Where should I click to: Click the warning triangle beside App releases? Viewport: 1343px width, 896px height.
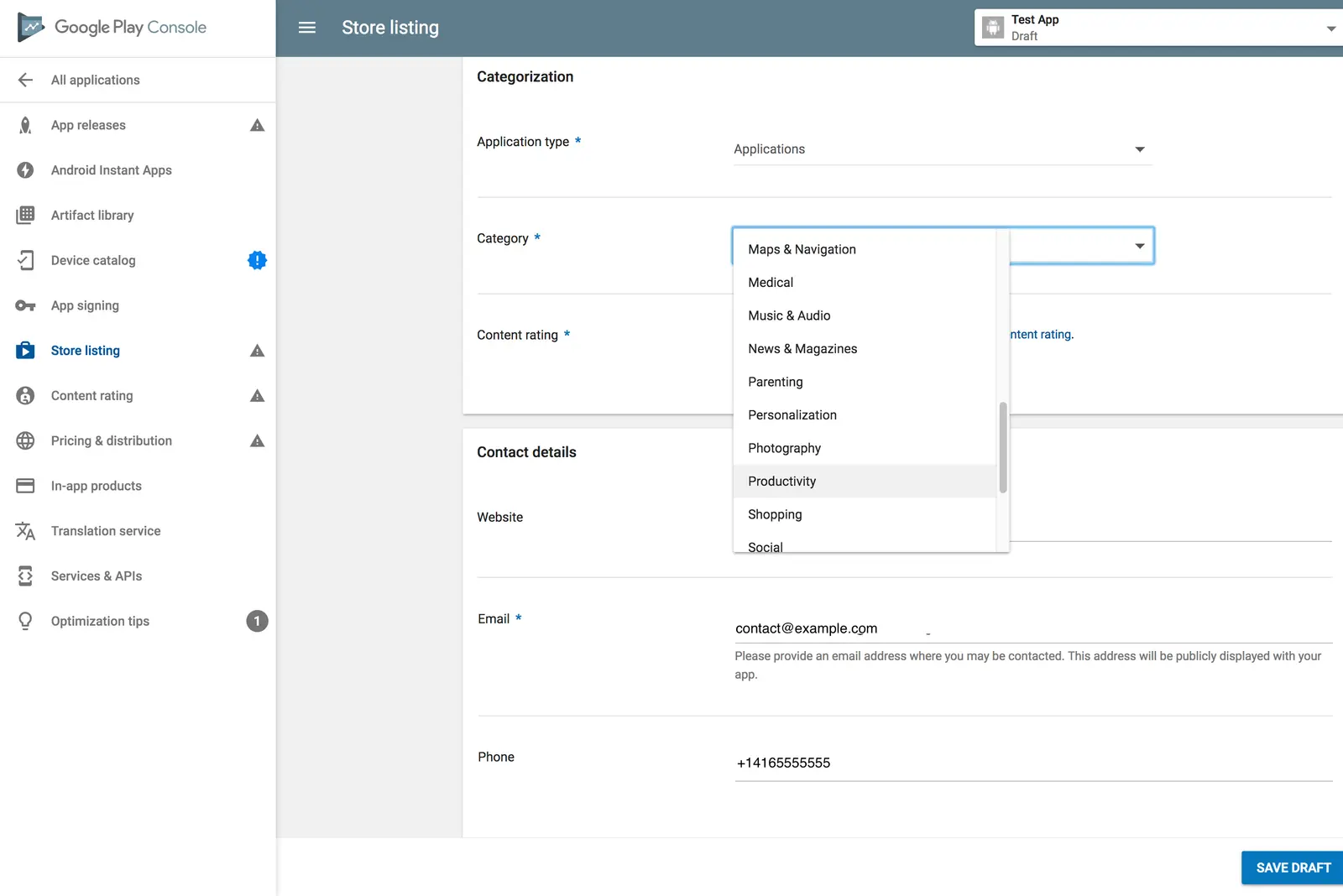point(258,125)
